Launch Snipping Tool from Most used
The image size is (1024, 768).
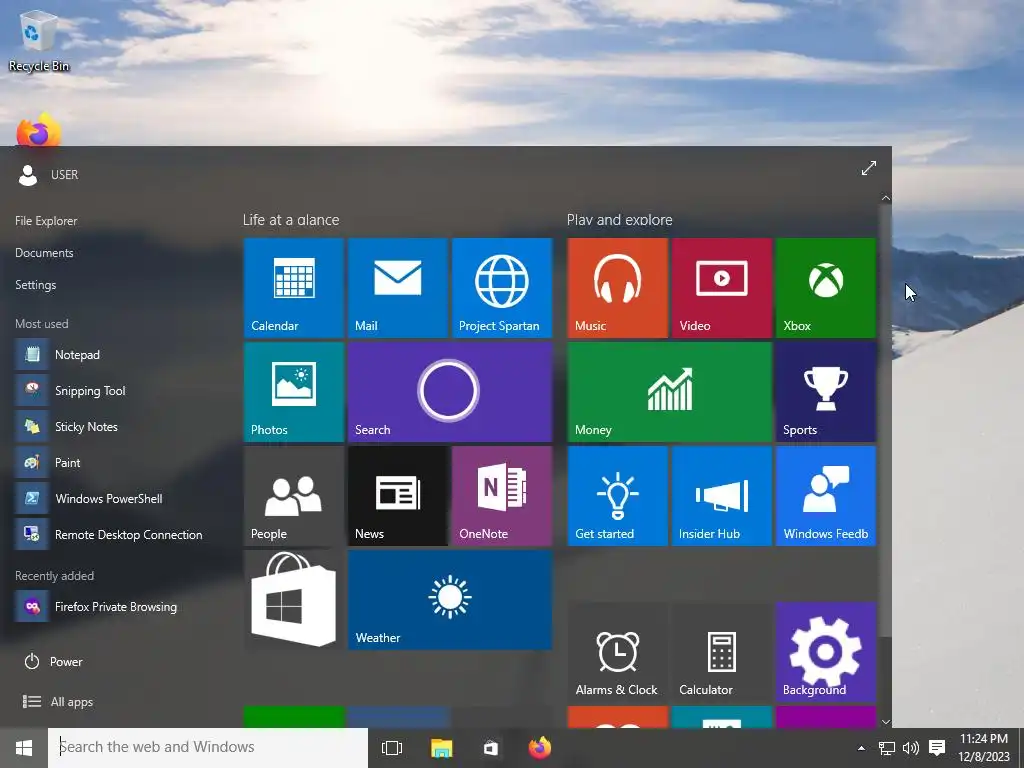[118, 391]
